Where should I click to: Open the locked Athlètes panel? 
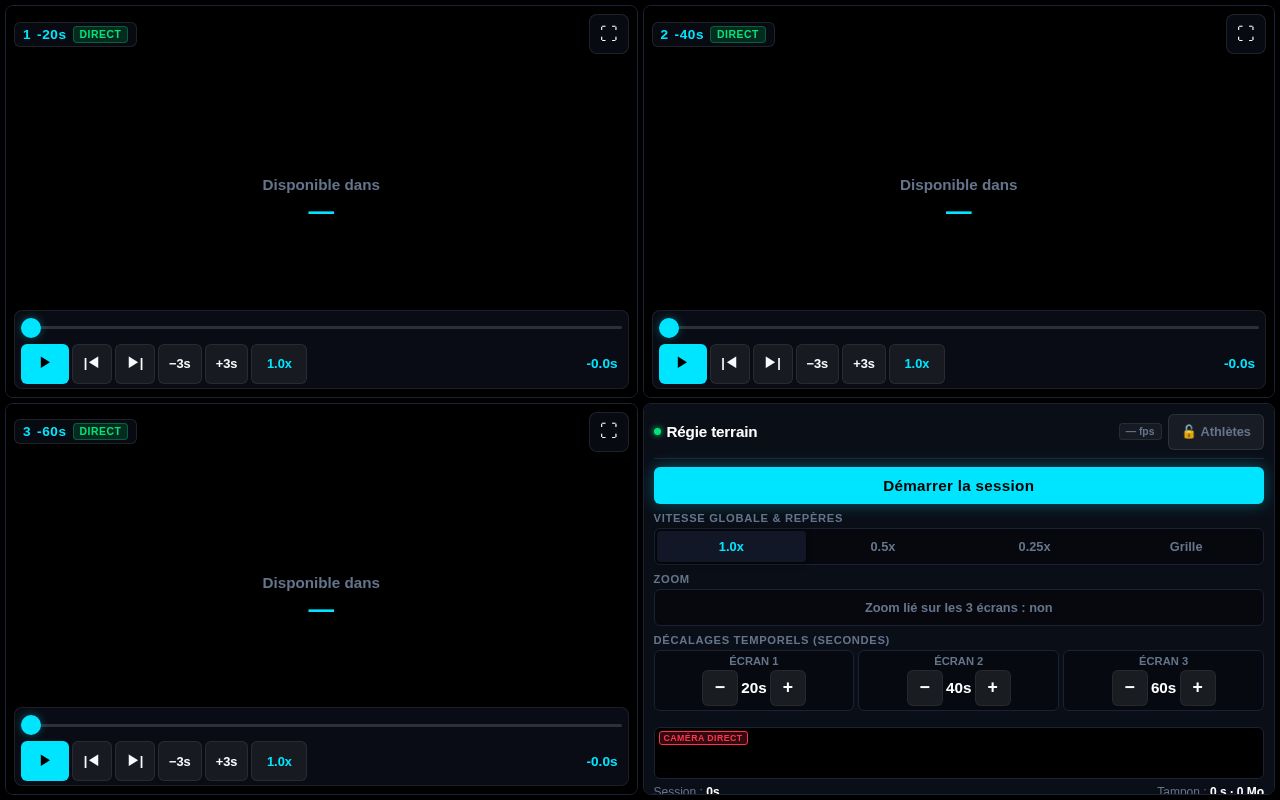pos(1216,432)
